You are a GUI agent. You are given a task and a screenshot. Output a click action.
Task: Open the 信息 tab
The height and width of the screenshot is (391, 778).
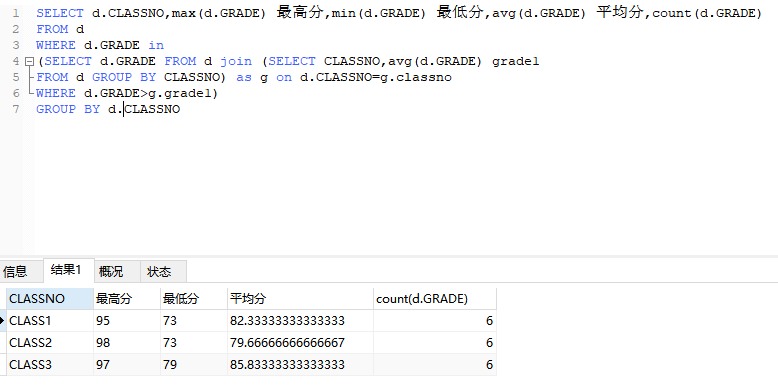[x=20, y=271]
